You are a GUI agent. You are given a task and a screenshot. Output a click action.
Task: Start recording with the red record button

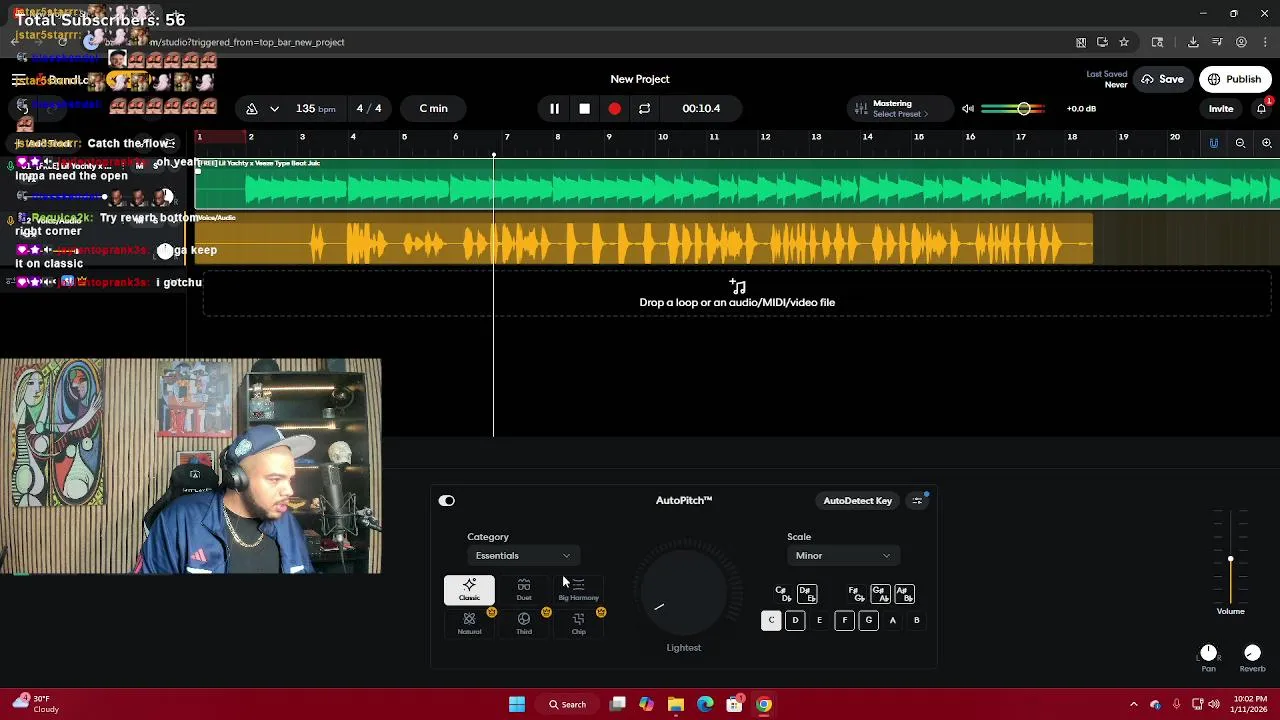coord(614,108)
